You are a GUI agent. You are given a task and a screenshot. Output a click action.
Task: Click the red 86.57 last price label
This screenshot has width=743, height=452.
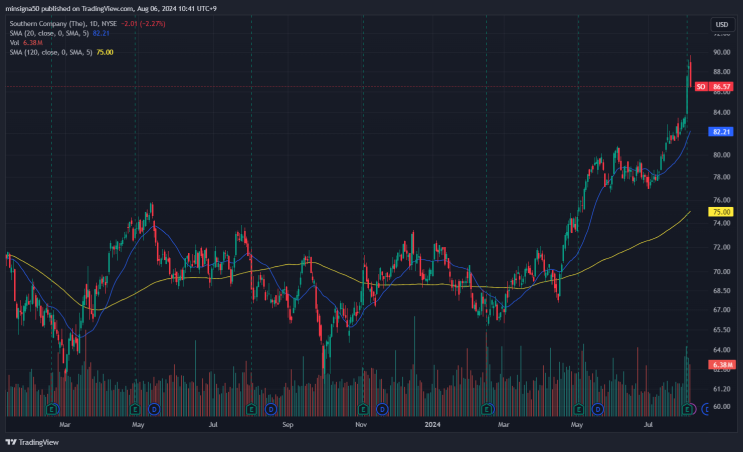point(721,87)
